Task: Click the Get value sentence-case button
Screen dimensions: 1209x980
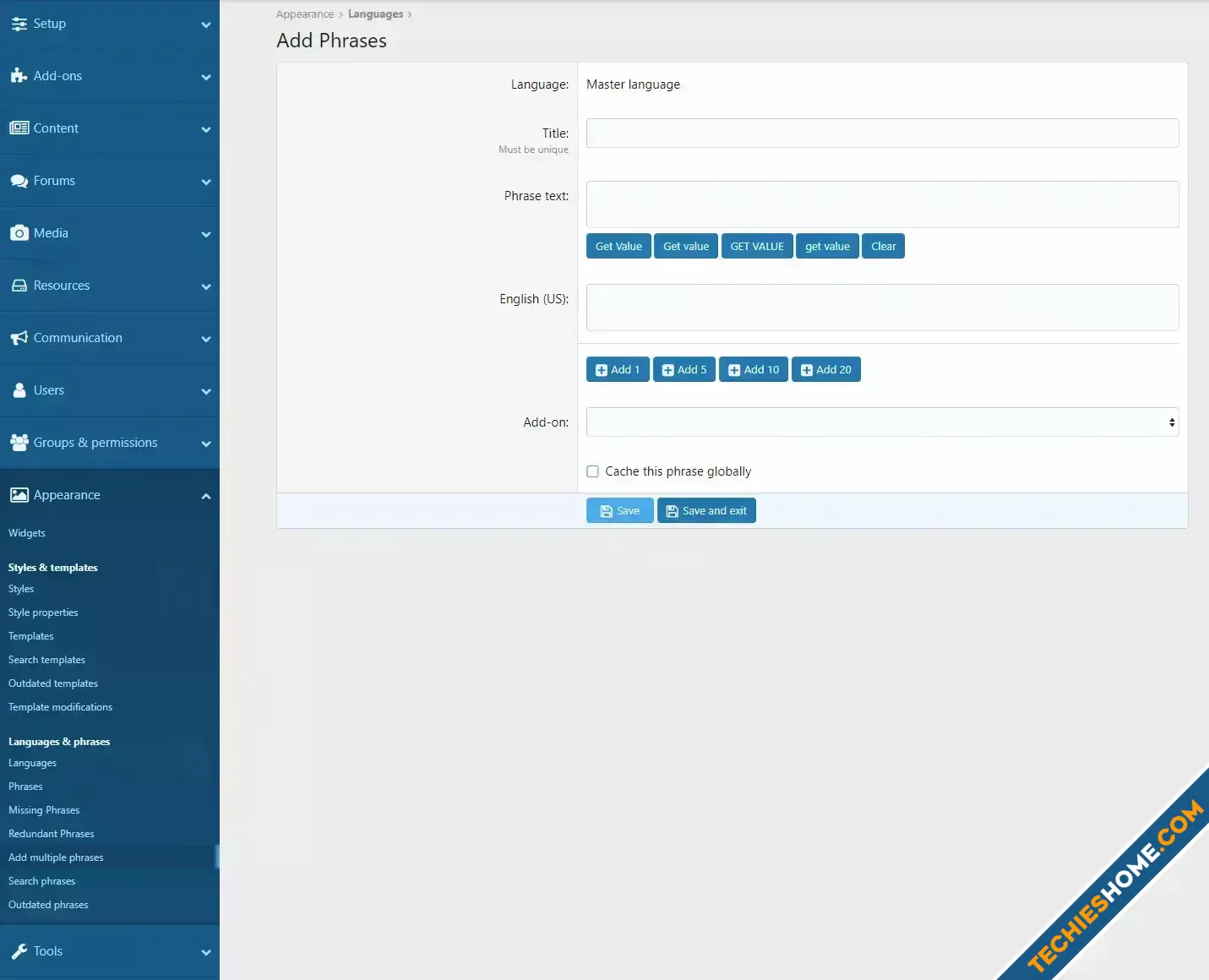Action: pyautogui.click(x=686, y=246)
